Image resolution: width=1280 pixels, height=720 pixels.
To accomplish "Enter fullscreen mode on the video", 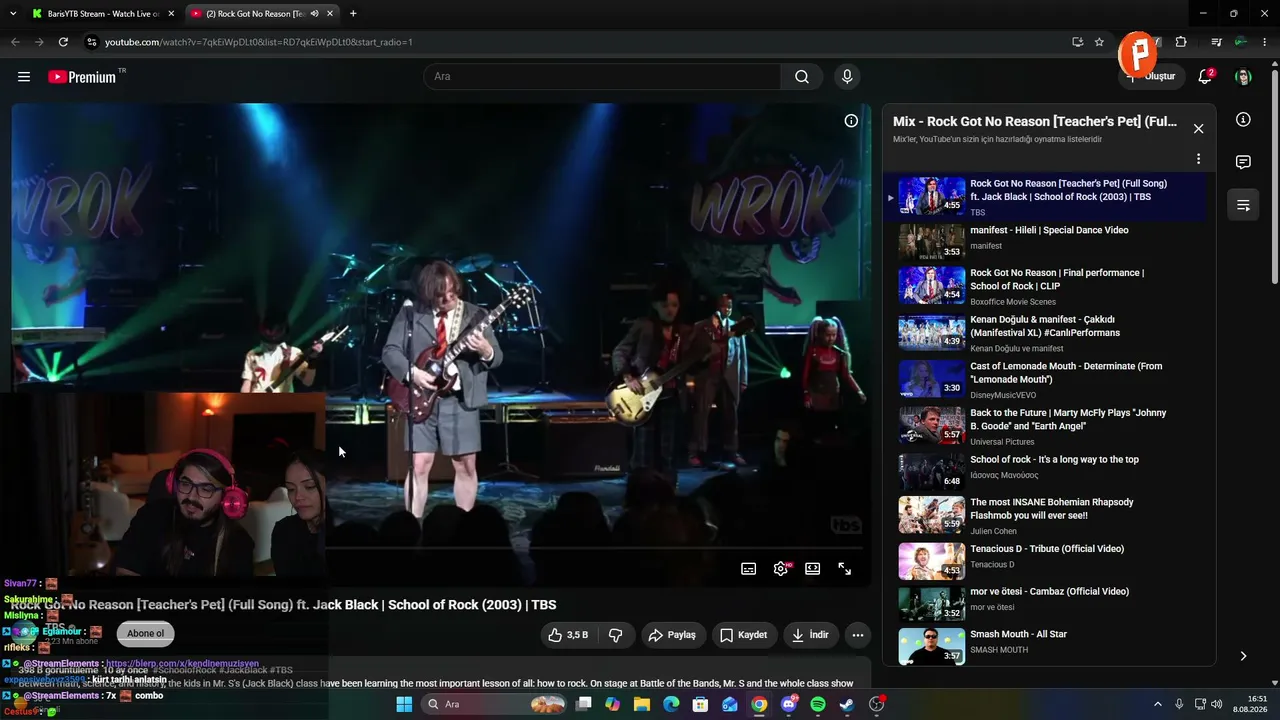I will pos(845,569).
